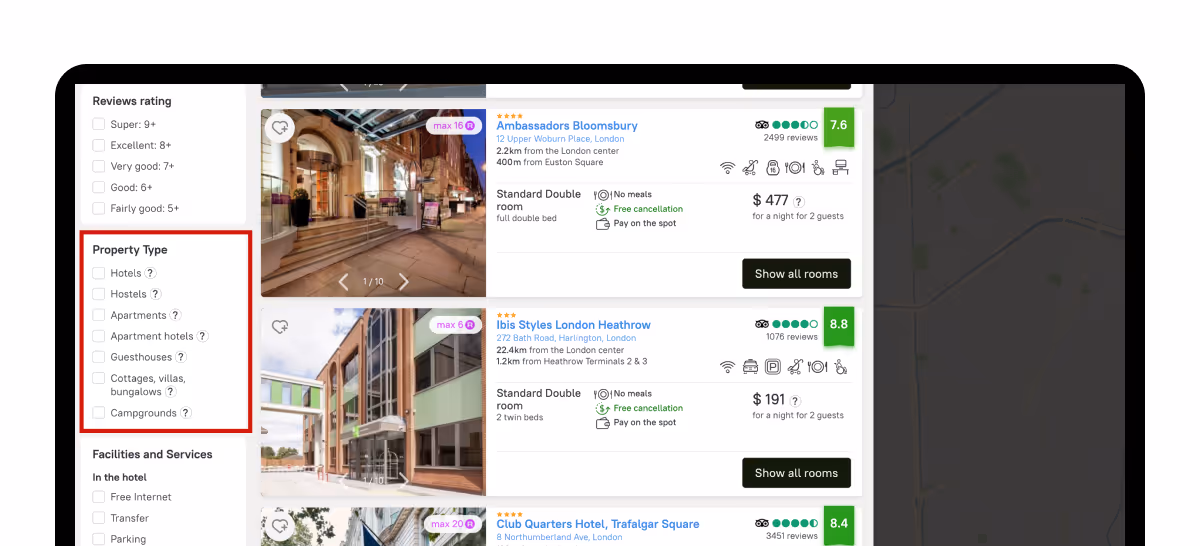Open Ibis Styles London Heathrow title link
This screenshot has height=546, width=1200.
[x=574, y=325]
